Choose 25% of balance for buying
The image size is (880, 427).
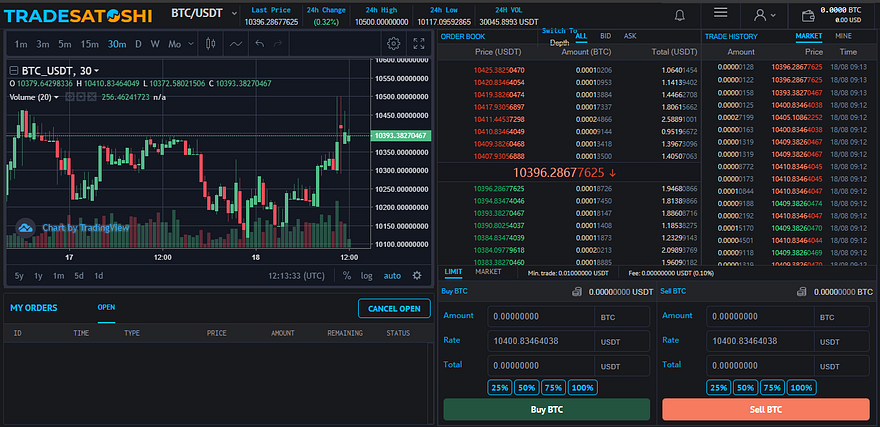pyautogui.click(x=499, y=387)
